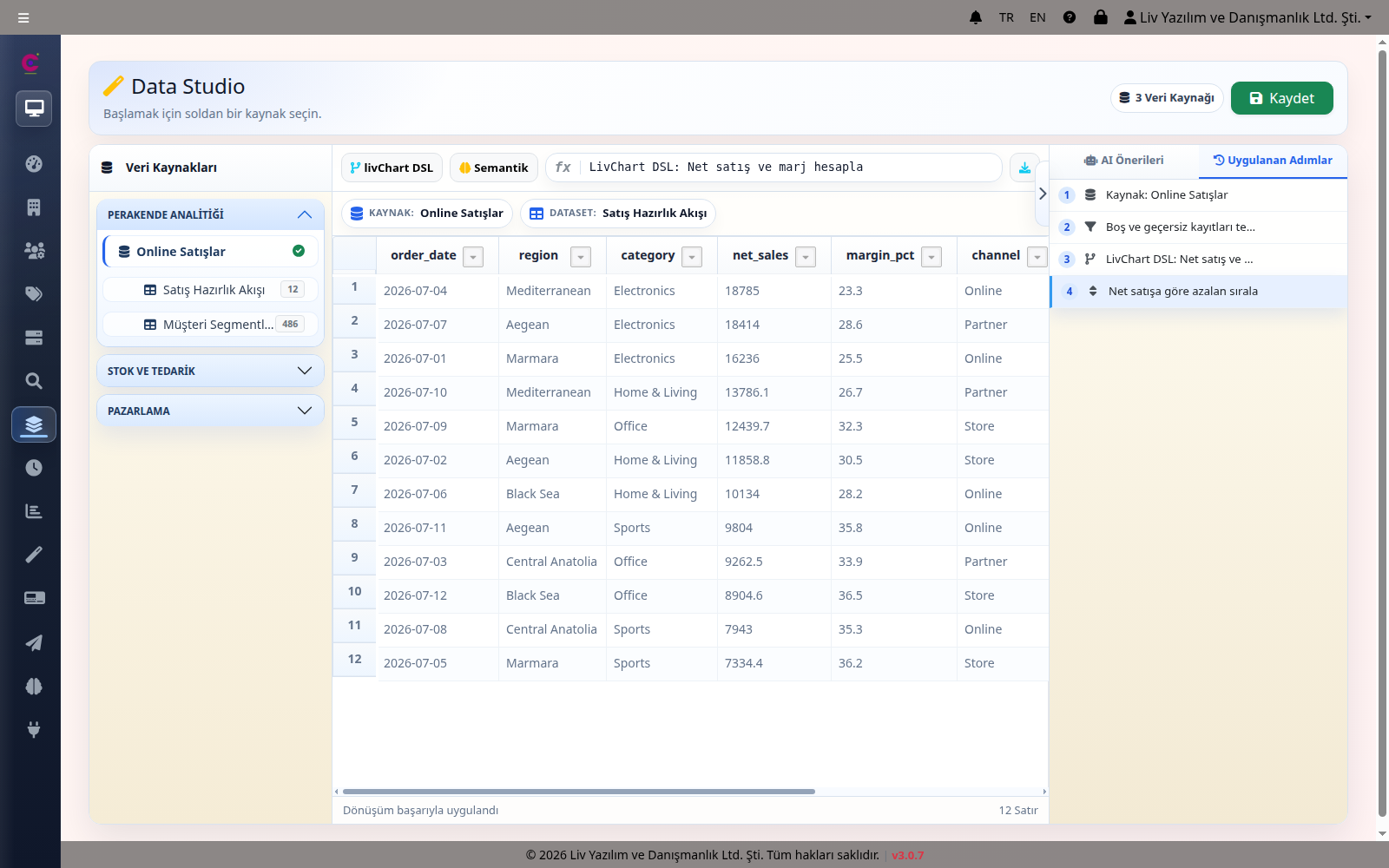This screenshot has width=1389, height=868.
Task: Collapse the right panel with the chevron arrow
Action: click(1043, 194)
